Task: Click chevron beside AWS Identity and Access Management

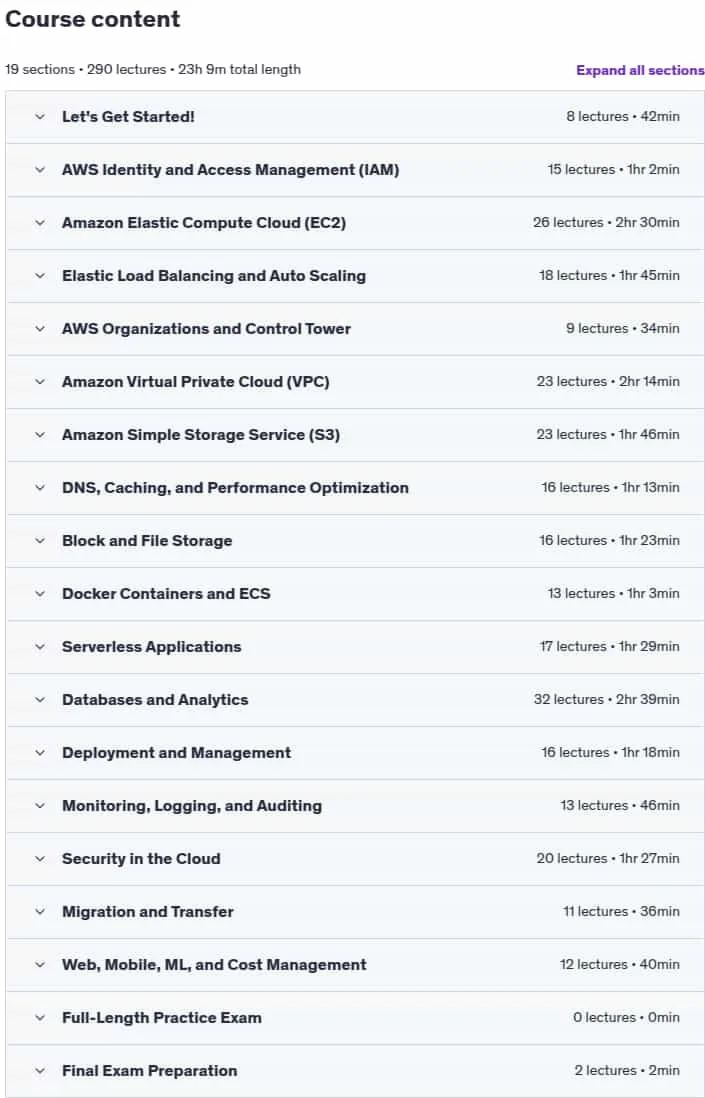Action: (40, 169)
